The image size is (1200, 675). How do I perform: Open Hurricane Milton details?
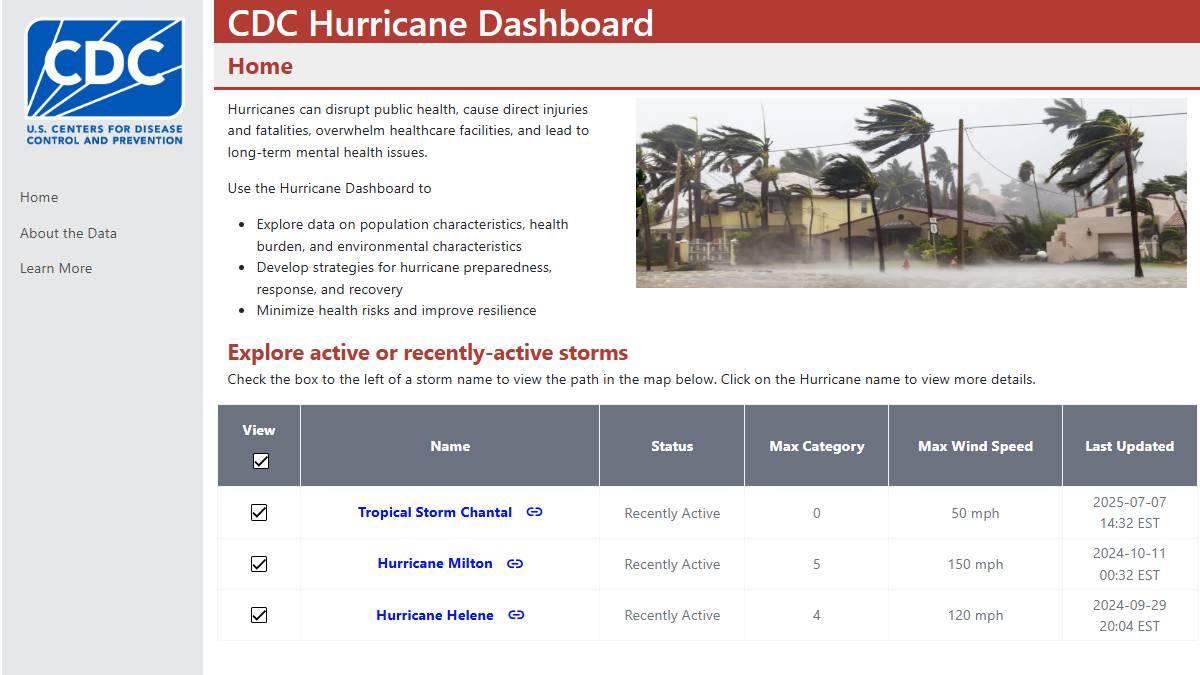point(435,564)
